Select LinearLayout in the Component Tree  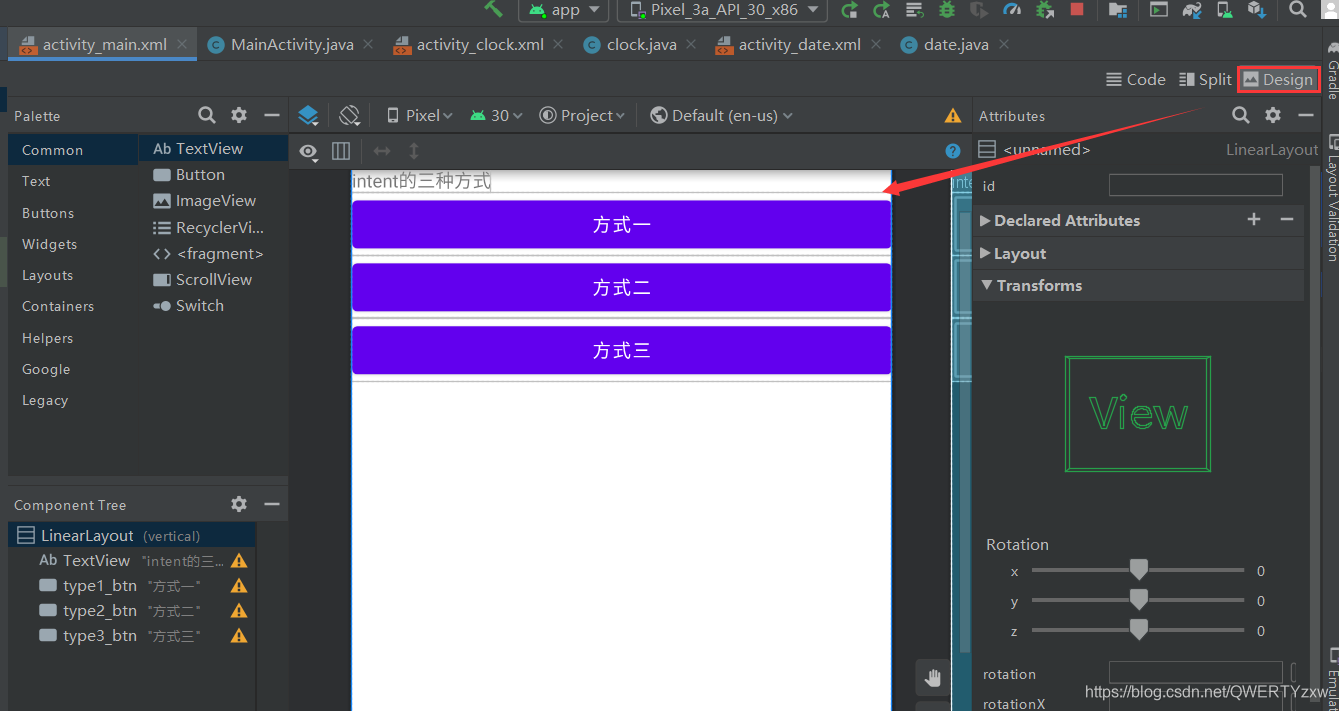132,536
